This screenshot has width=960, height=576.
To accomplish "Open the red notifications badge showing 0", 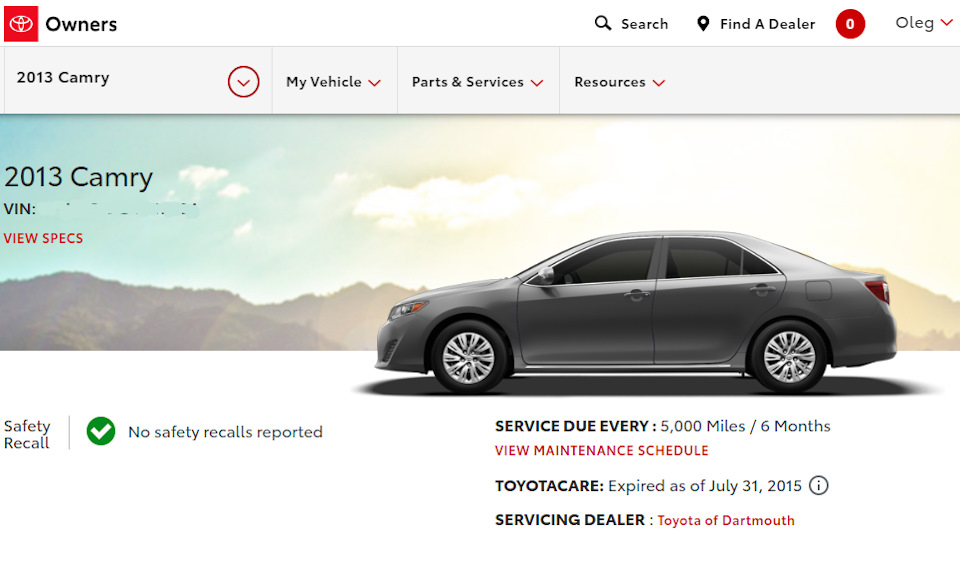I will pyautogui.click(x=850, y=24).
